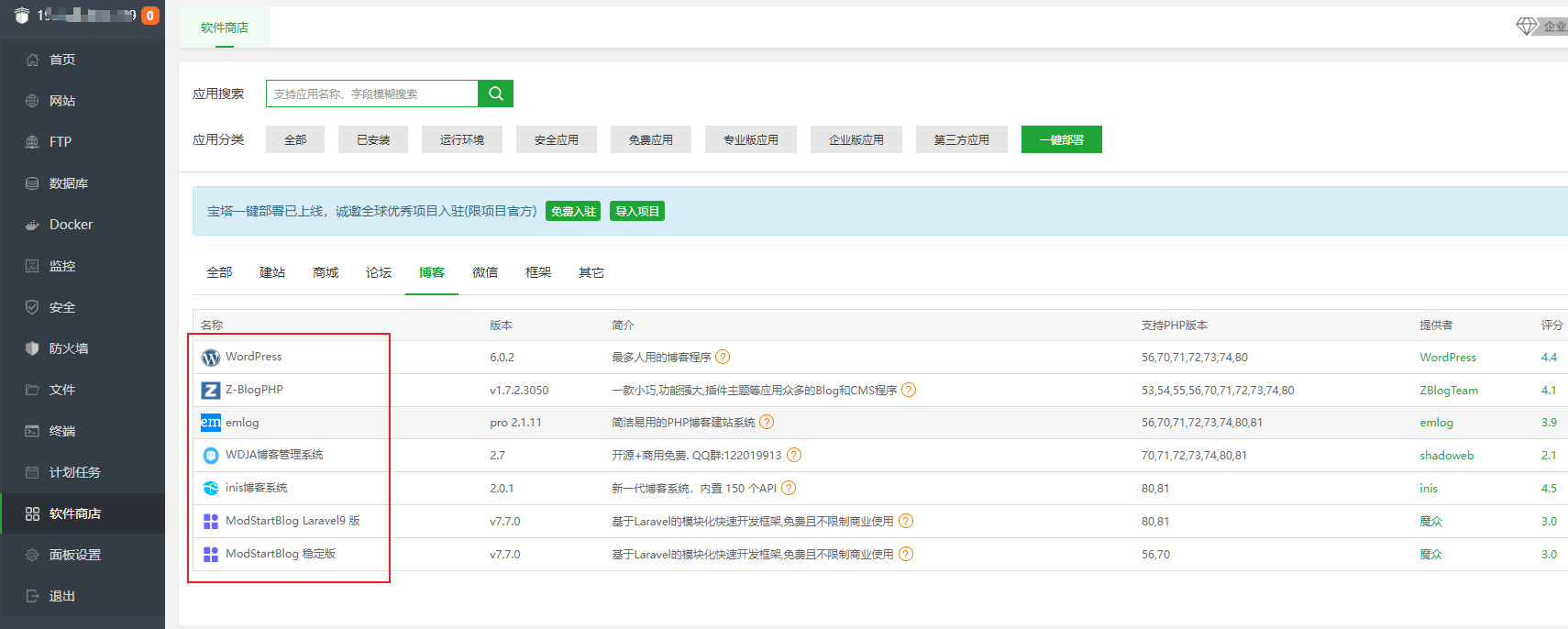Switch to the 微信 tab
The width and height of the screenshot is (1568, 629).
click(x=485, y=272)
